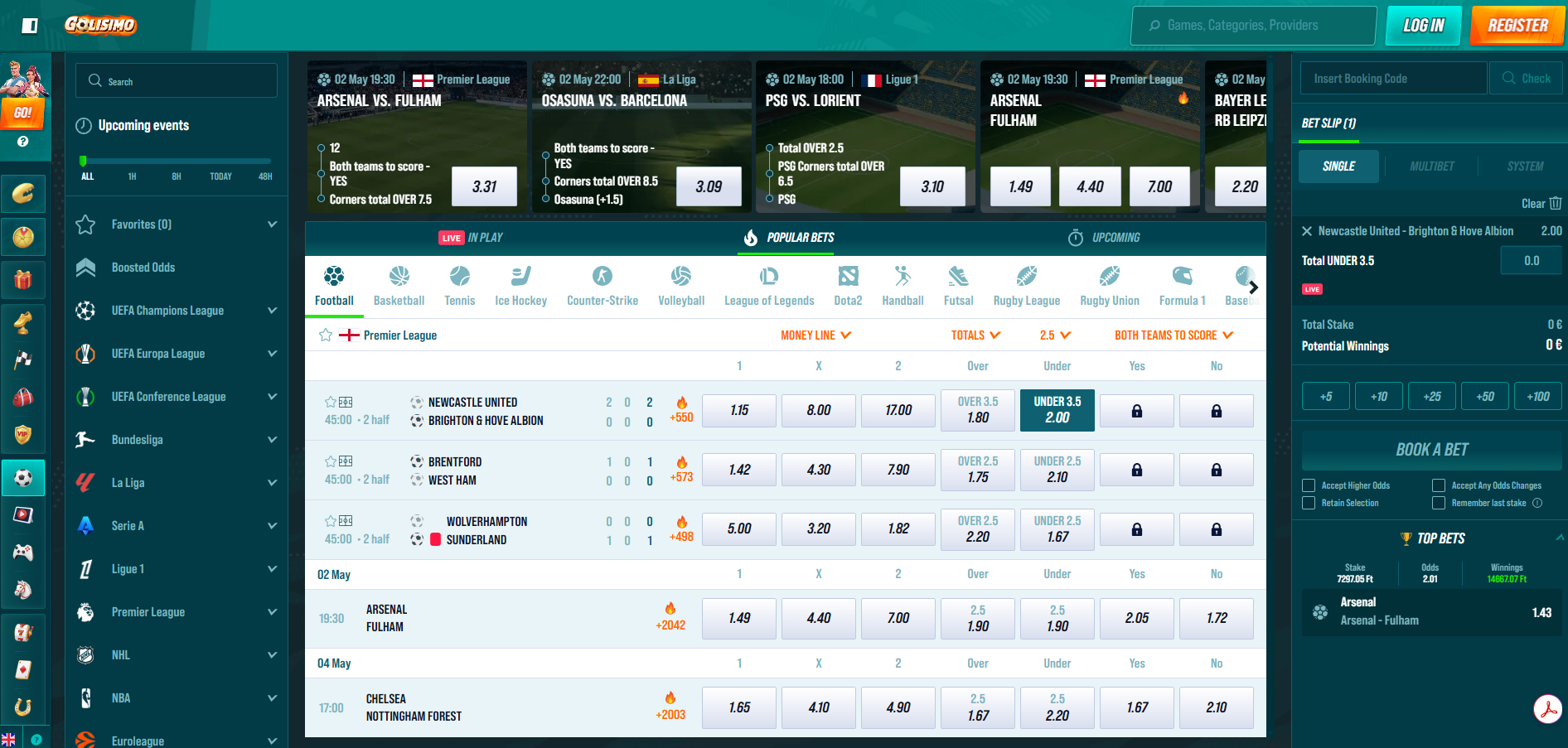This screenshot has width=1568, height=748.
Task: Set upcoming events slider to TODAY
Action: [x=220, y=176]
